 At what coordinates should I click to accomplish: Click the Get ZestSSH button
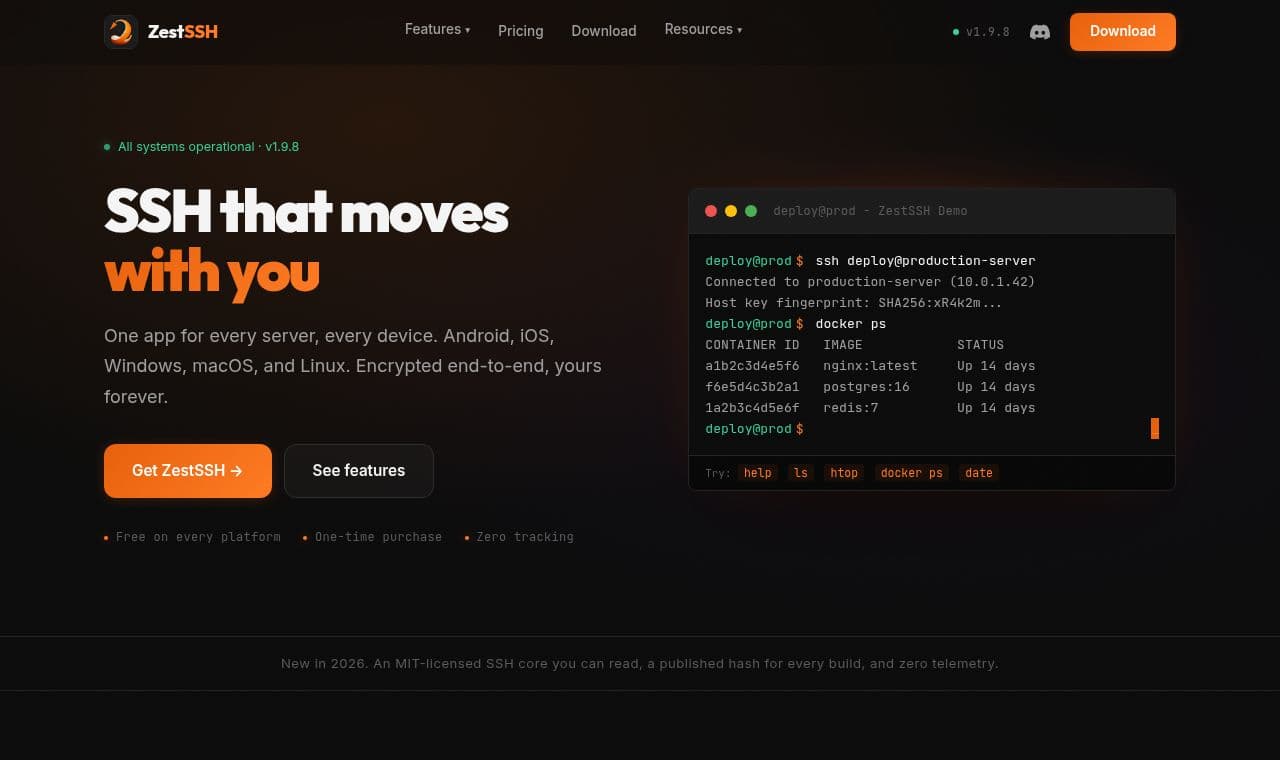click(x=188, y=470)
